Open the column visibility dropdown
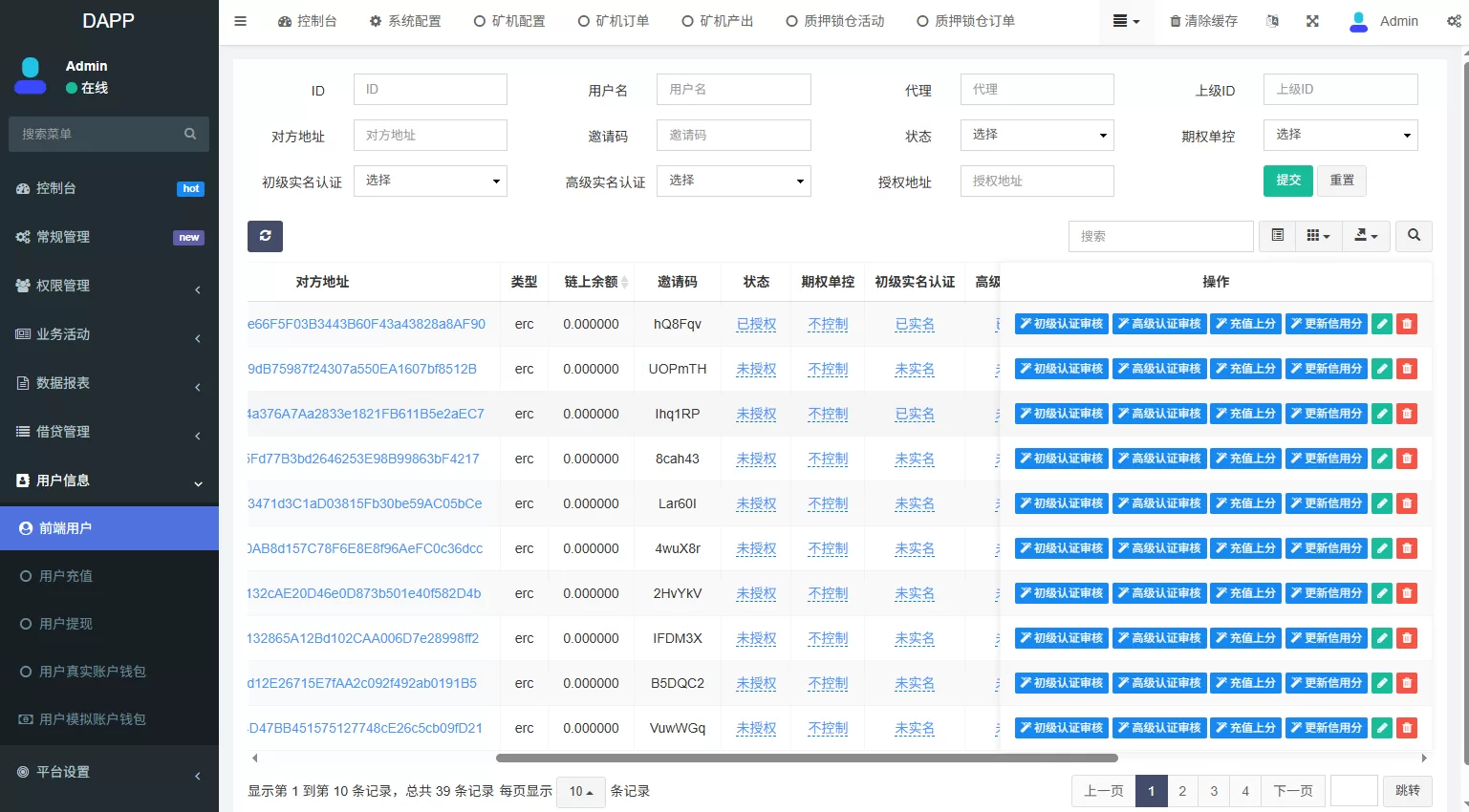This screenshot has width=1469, height=812. tap(1319, 236)
